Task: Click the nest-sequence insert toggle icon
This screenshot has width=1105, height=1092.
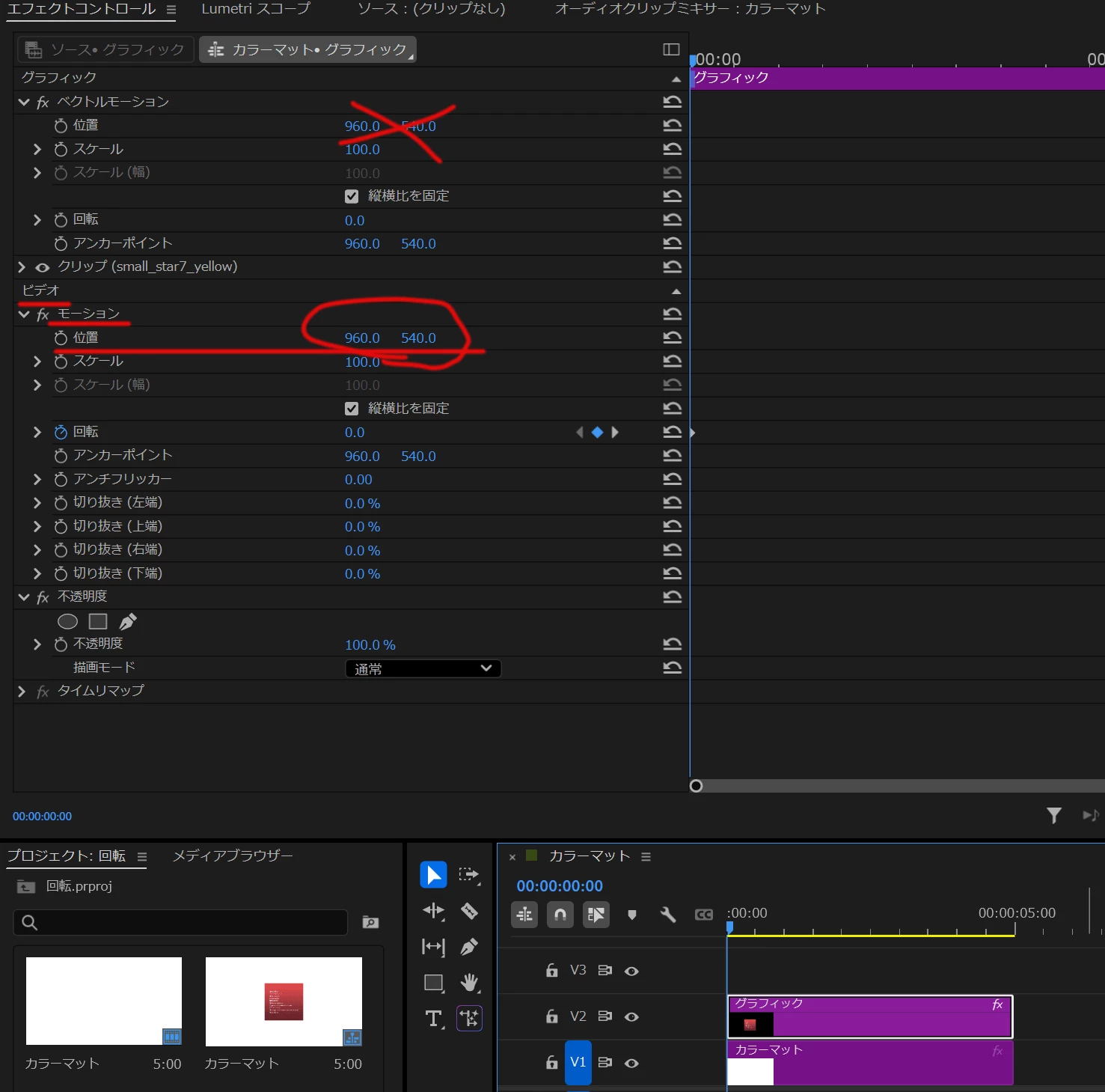Action: pos(524,914)
